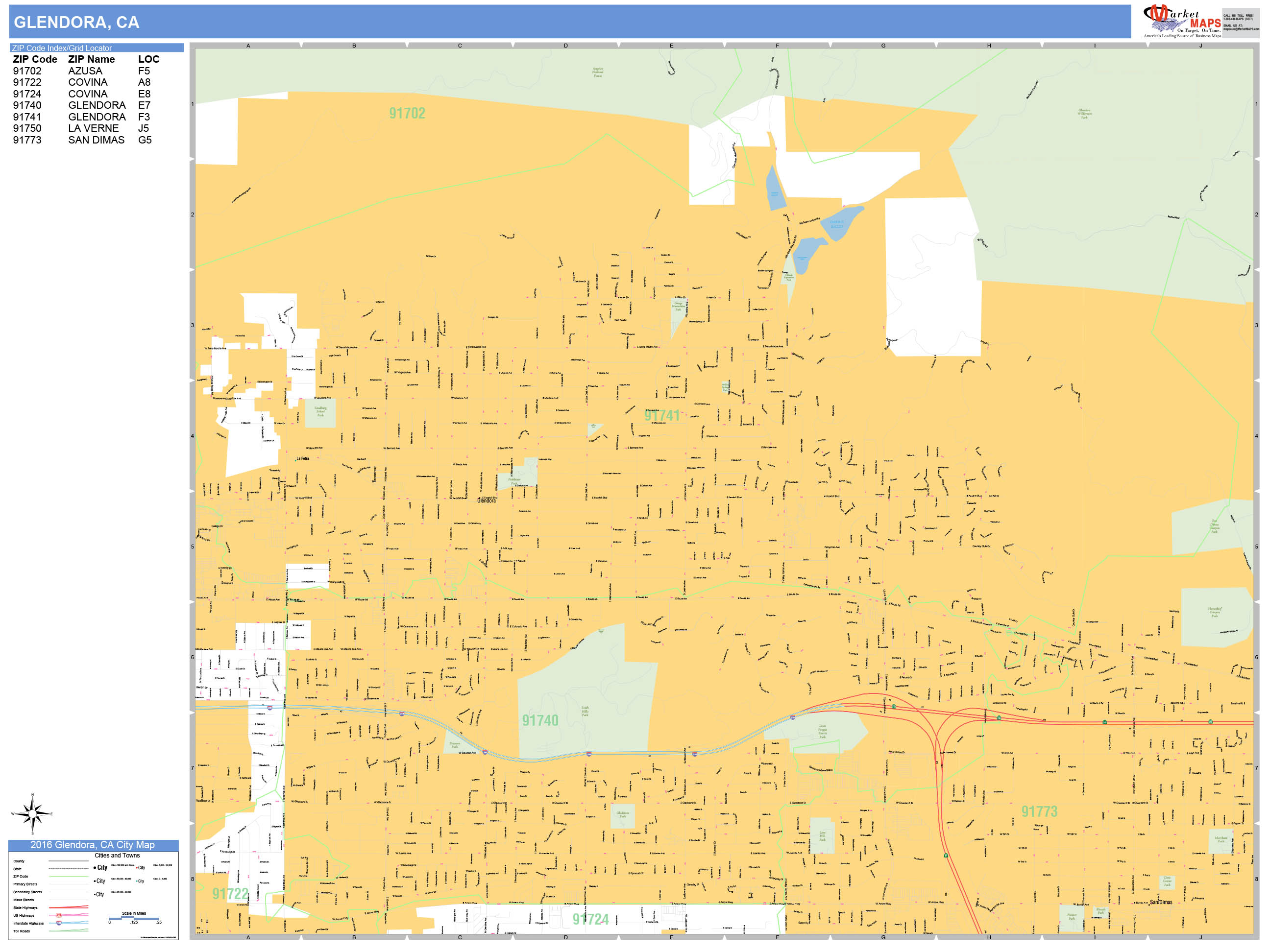This screenshot has width=1270, height=952.
Task: Select the US Highways shield symbol
Action: [x=59, y=916]
